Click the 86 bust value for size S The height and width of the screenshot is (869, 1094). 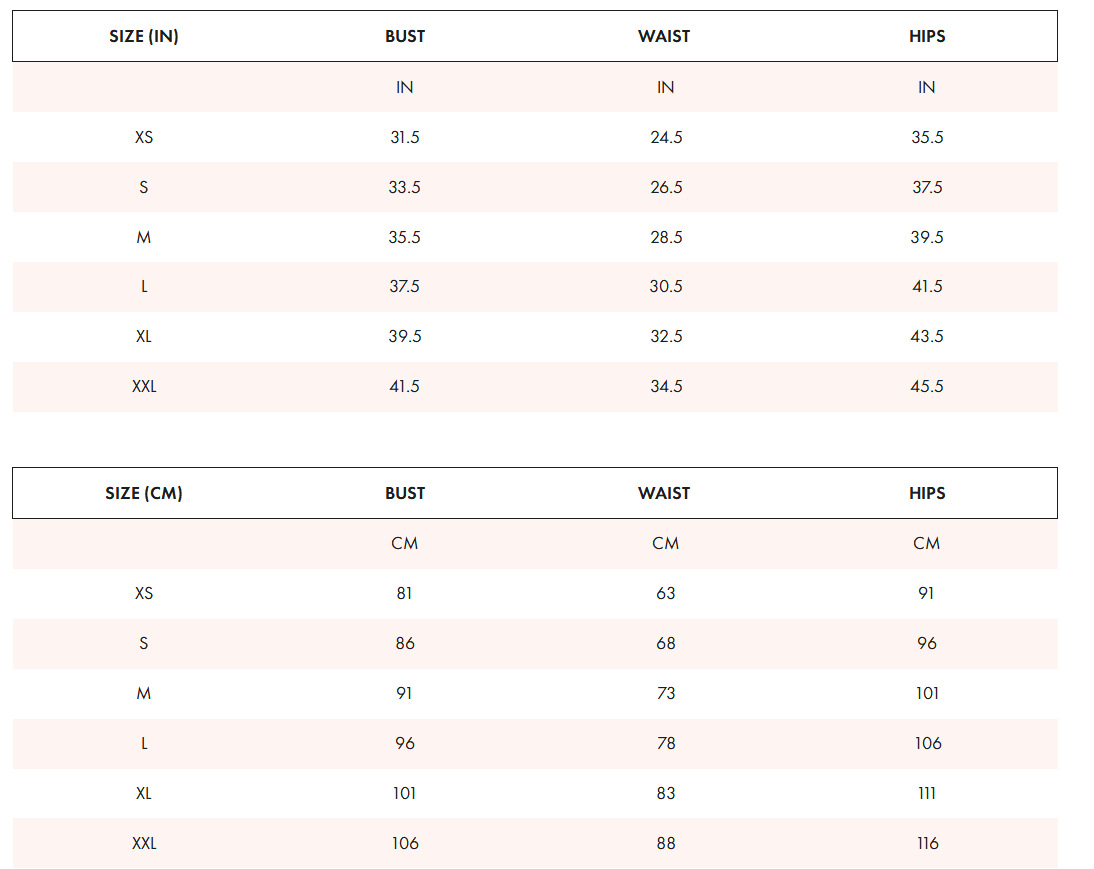[x=405, y=644]
